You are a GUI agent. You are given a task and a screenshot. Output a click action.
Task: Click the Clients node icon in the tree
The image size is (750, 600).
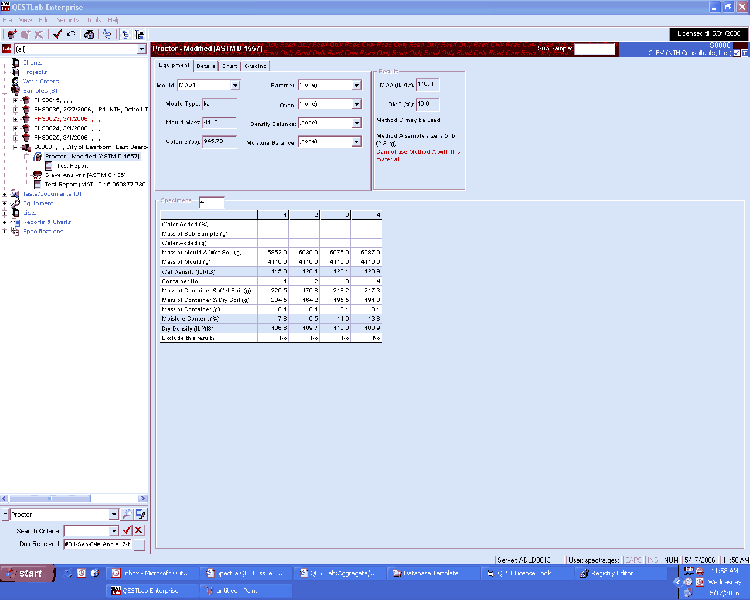[x=16, y=63]
